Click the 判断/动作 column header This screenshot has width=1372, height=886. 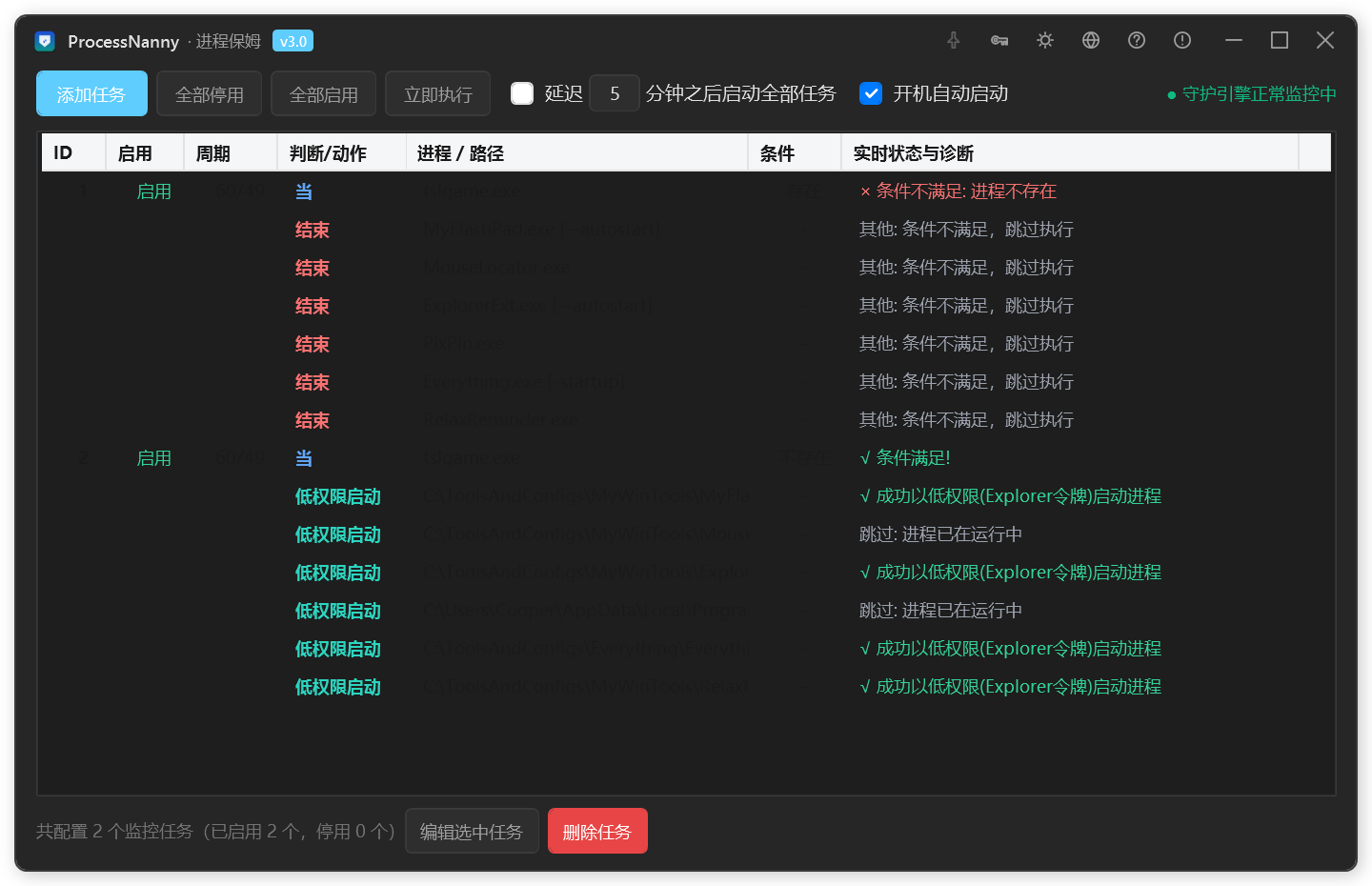(x=342, y=152)
